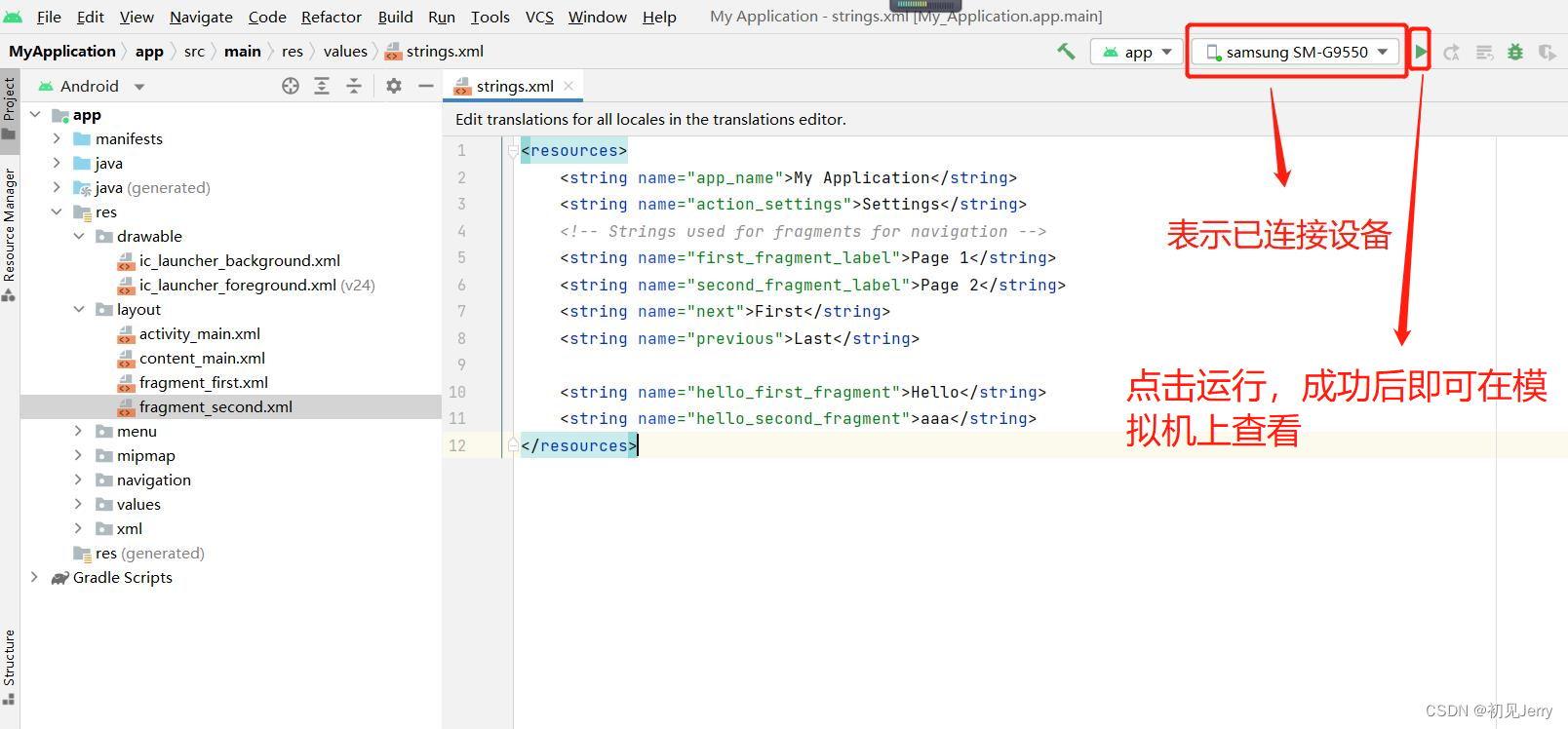
Task: Expand the navigation folder
Action: click(x=79, y=480)
